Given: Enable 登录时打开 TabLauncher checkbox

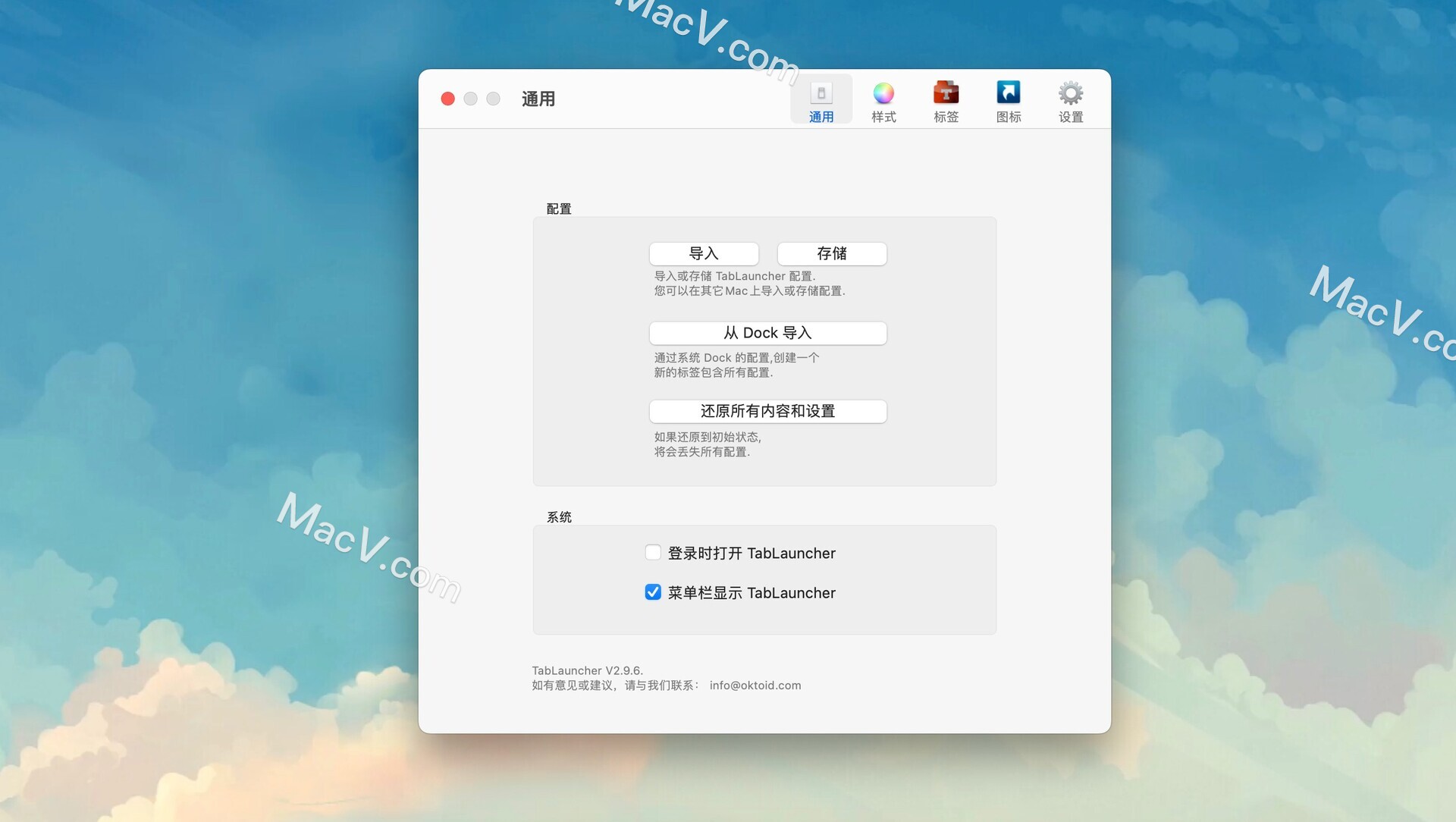Looking at the screenshot, I should pos(653,553).
